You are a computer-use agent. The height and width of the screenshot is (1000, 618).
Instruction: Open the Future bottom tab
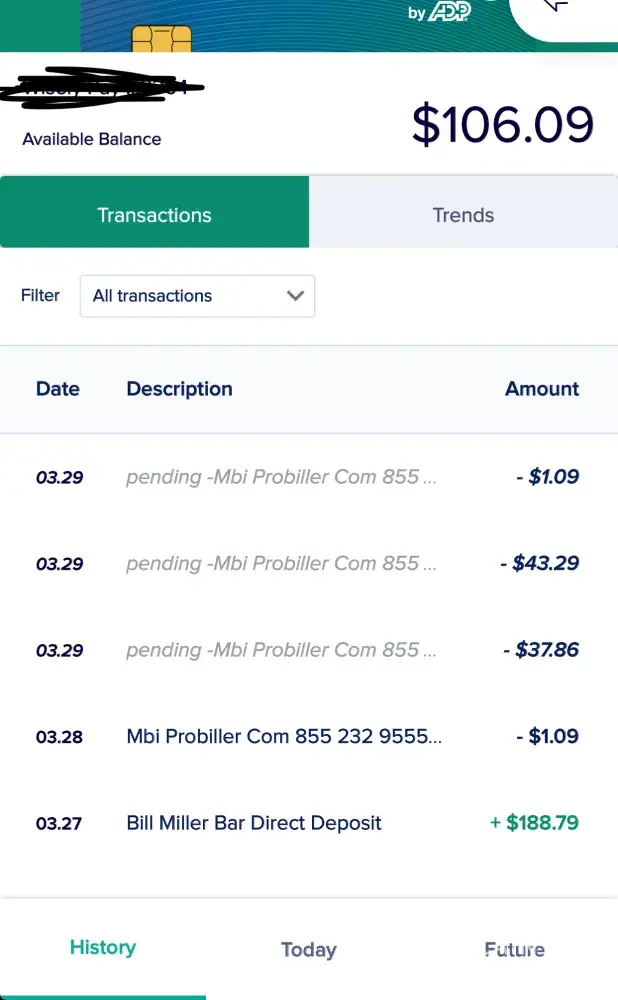point(514,950)
